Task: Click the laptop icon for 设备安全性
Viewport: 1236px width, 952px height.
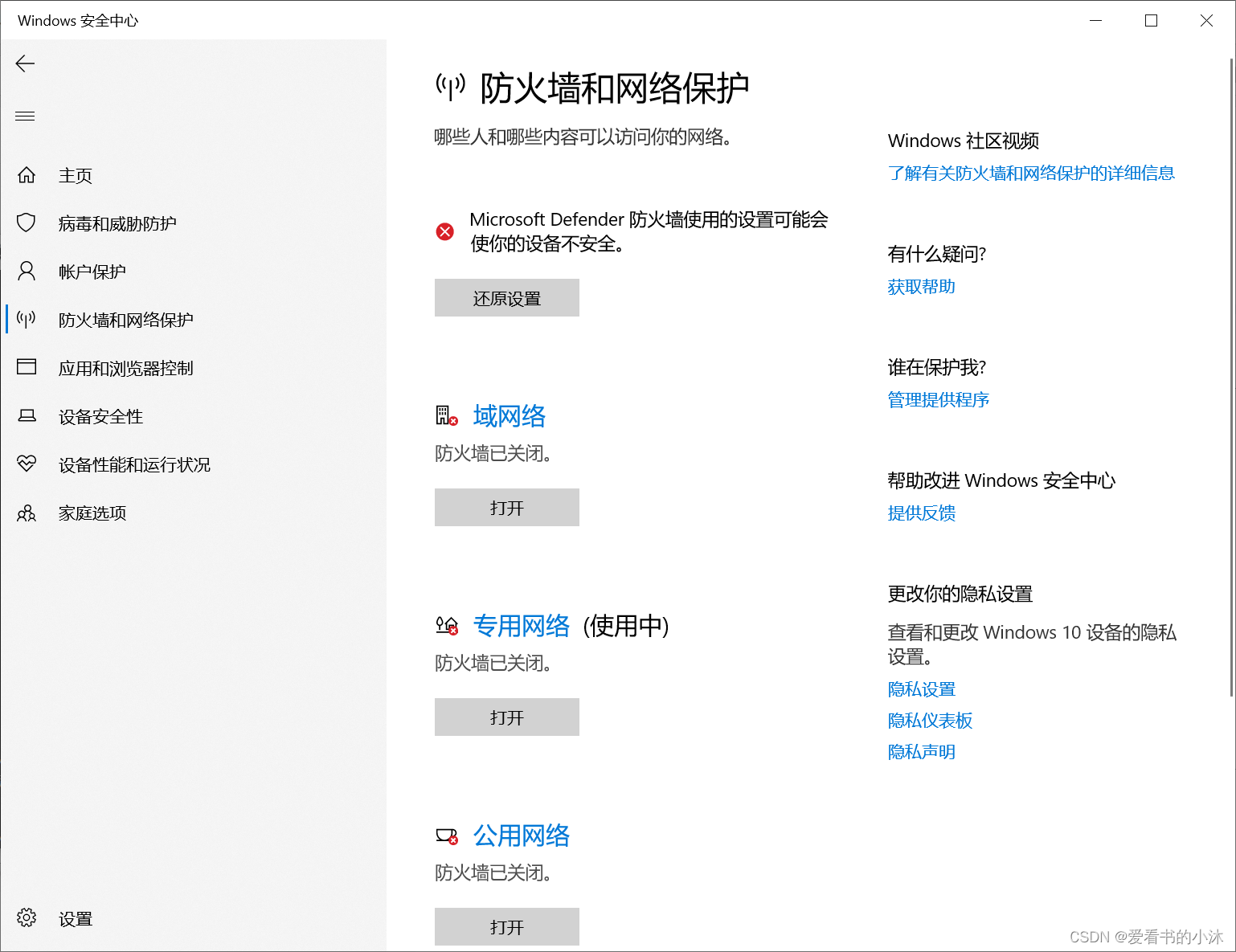Action: [x=27, y=416]
